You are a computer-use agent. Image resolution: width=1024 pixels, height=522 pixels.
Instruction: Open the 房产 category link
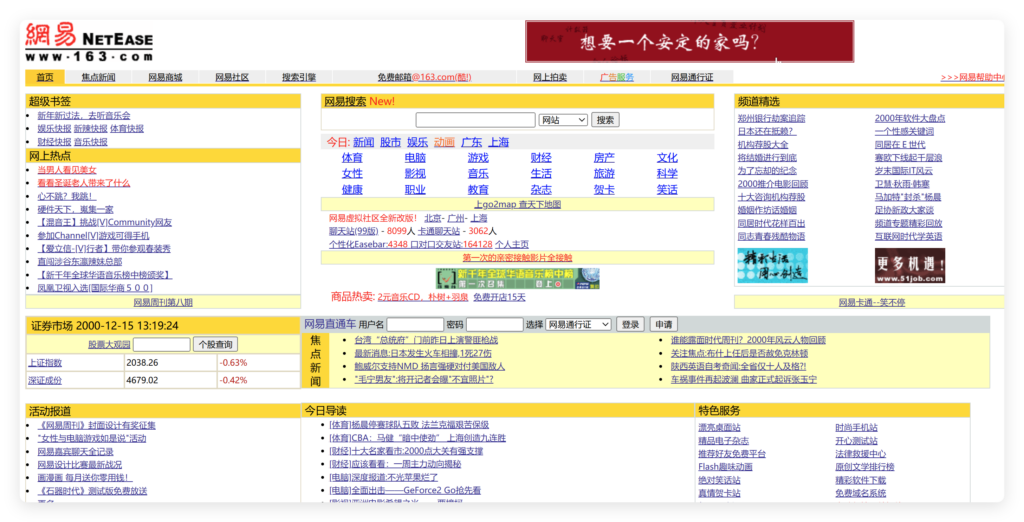[604, 158]
